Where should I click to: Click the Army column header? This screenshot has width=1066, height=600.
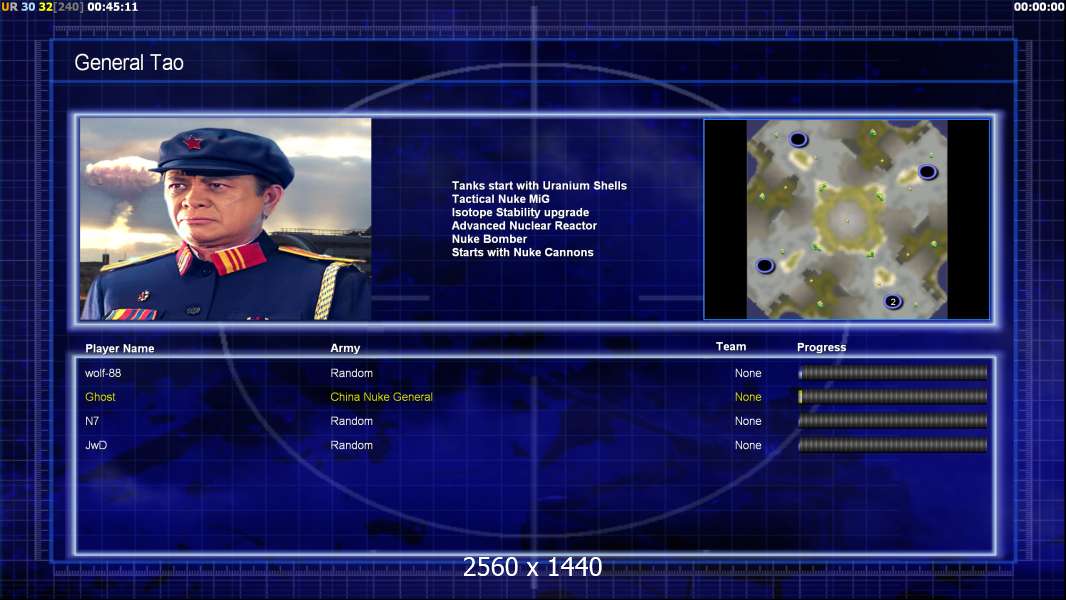tap(345, 348)
